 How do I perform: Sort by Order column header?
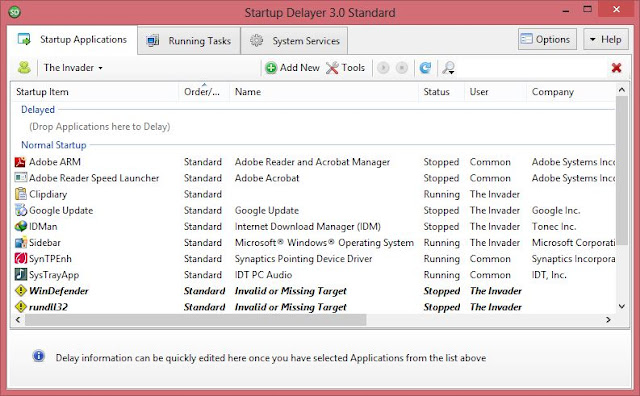coord(204,92)
